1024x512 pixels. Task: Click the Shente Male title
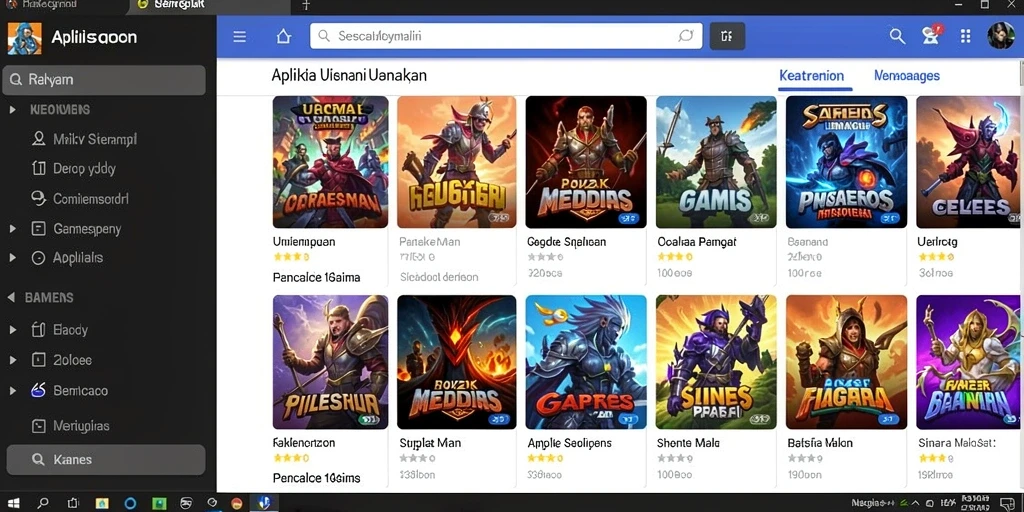[x=688, y=443]
